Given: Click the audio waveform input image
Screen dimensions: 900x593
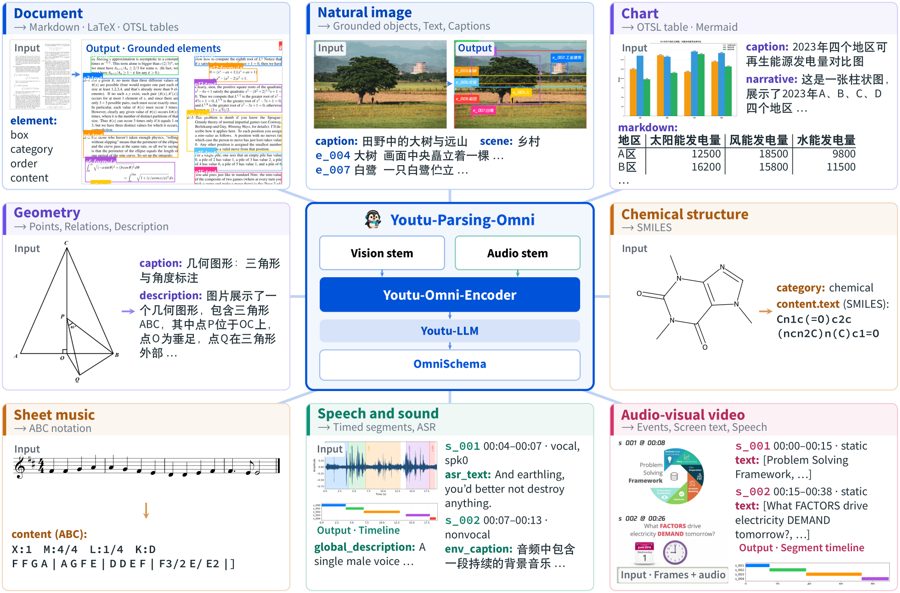Looking at the screenshot, I should pyautogui.click(x=376, y=467).
